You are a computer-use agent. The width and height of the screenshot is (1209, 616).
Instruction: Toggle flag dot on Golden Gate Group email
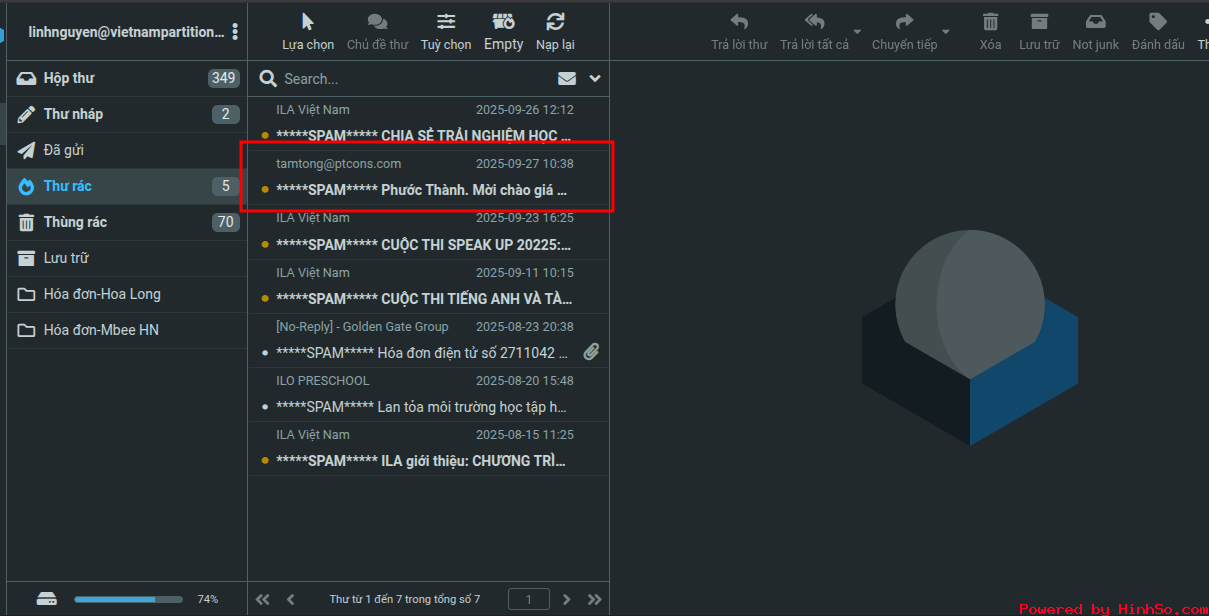(265, 353)
